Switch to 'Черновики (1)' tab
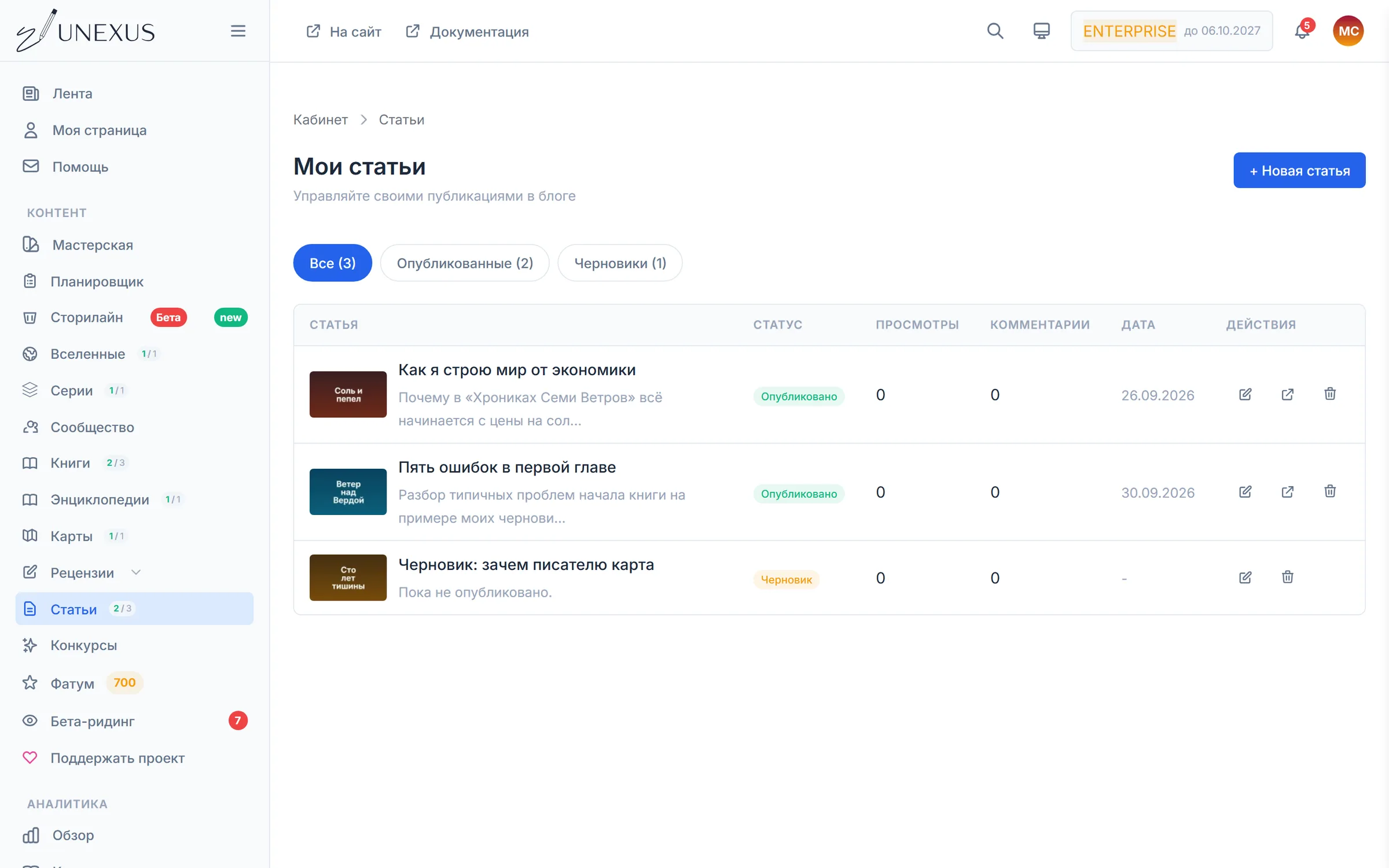 pyautogui.click(x=620, y=263)
